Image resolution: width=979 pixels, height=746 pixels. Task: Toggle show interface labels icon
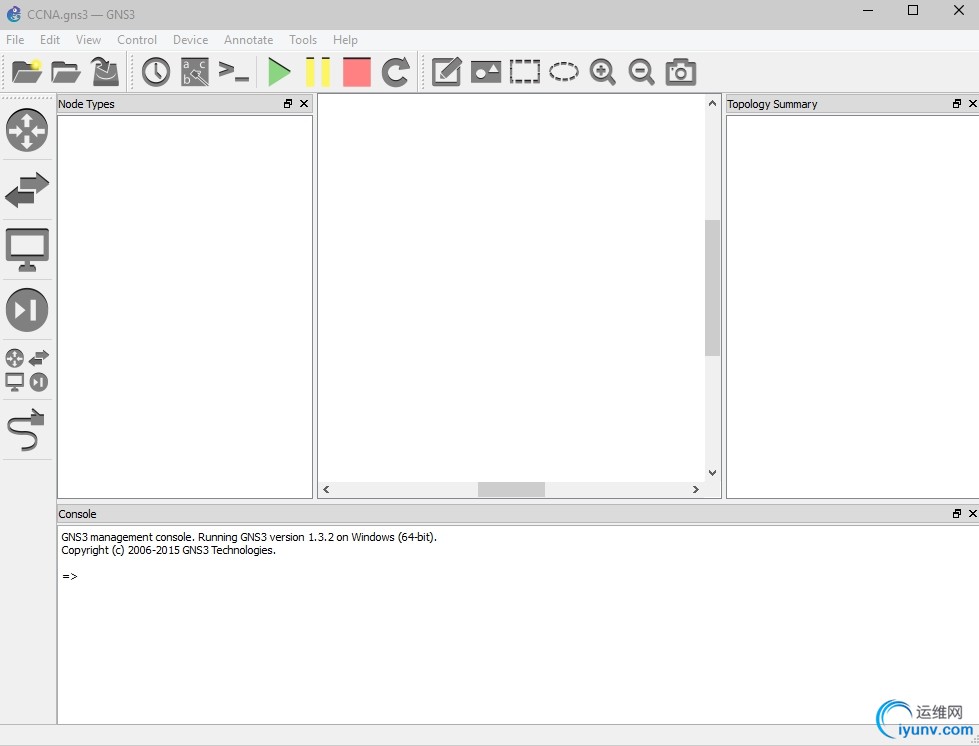[195, 72]
